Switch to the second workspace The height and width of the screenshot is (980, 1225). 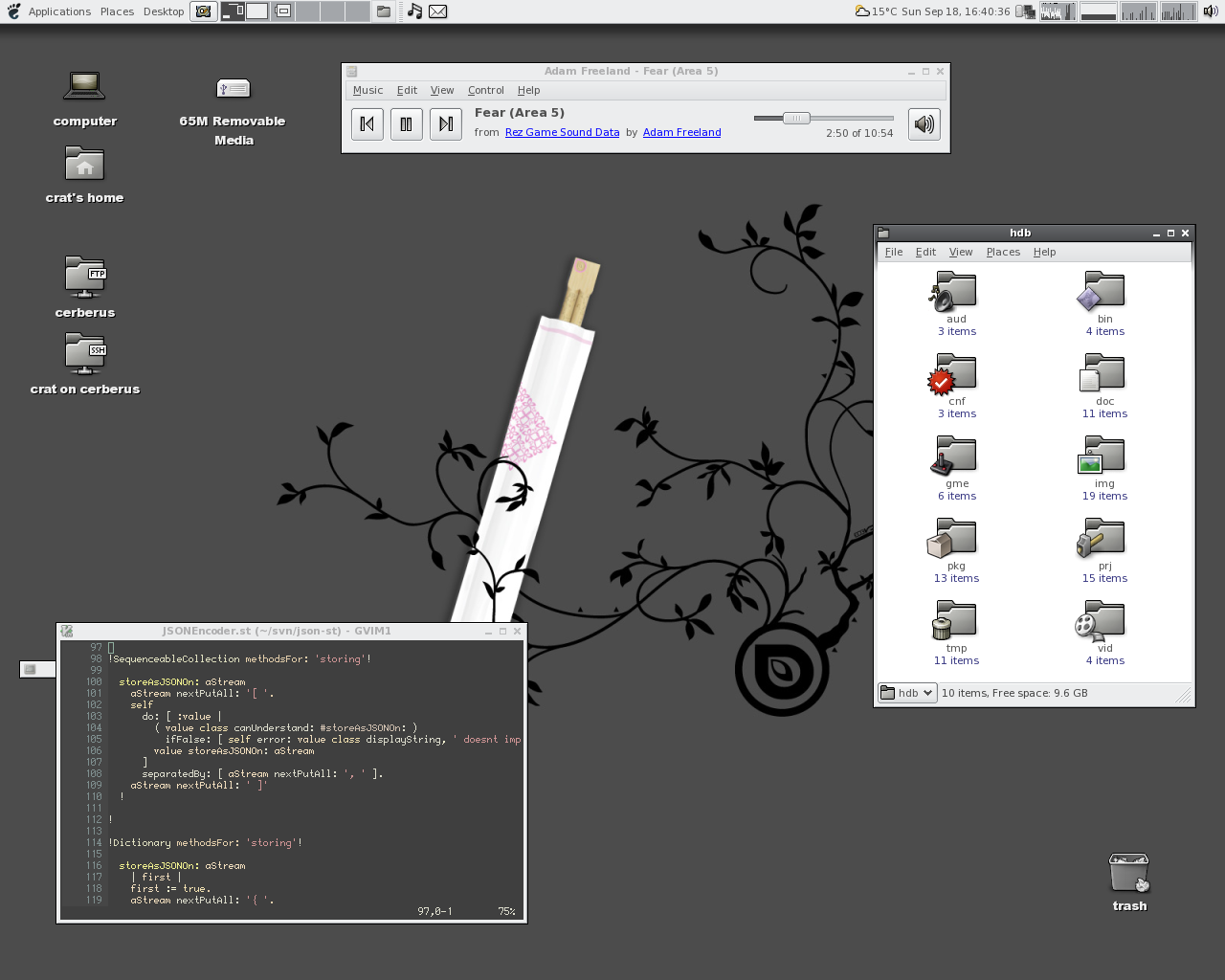(257, 11)
